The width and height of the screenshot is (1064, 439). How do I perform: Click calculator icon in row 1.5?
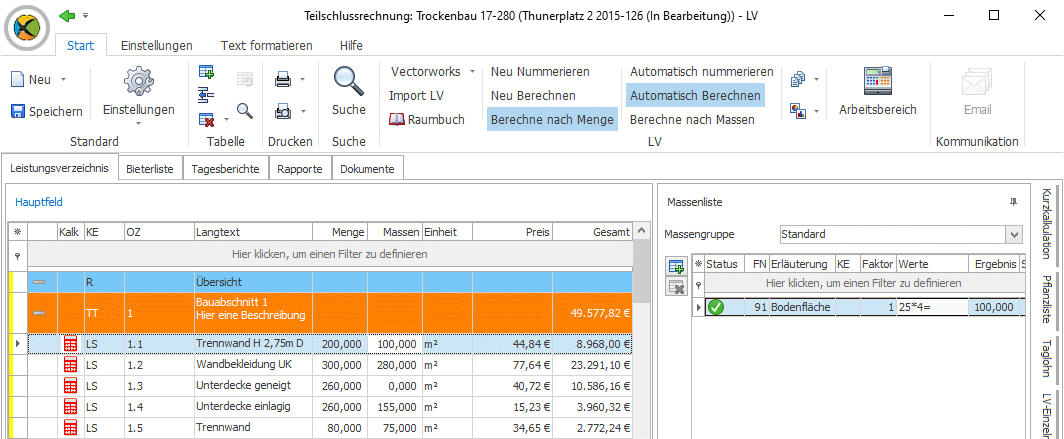71,427
